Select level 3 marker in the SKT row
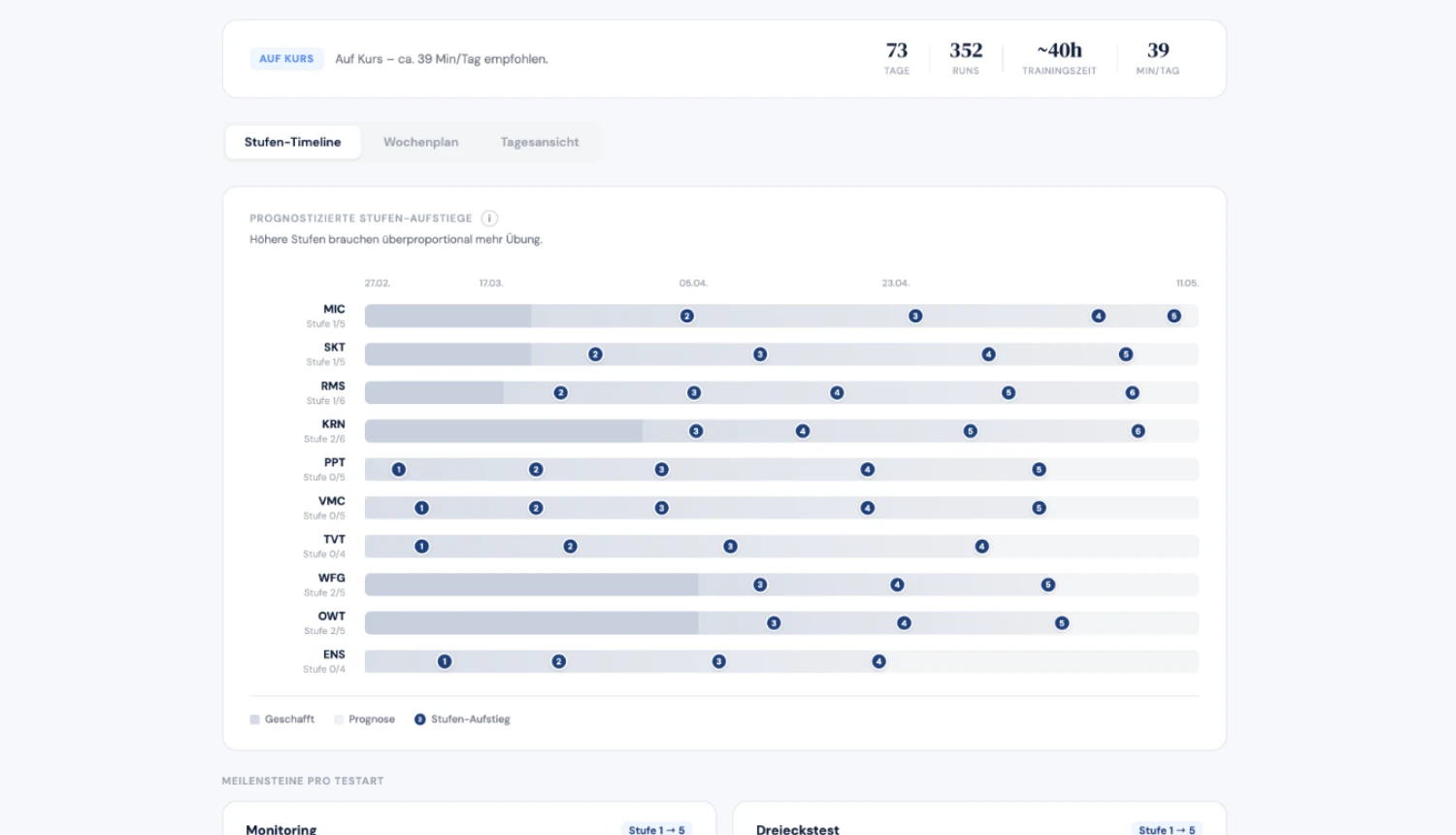Viewport: 1456px width, 835px height. click(x=760, y=354)
